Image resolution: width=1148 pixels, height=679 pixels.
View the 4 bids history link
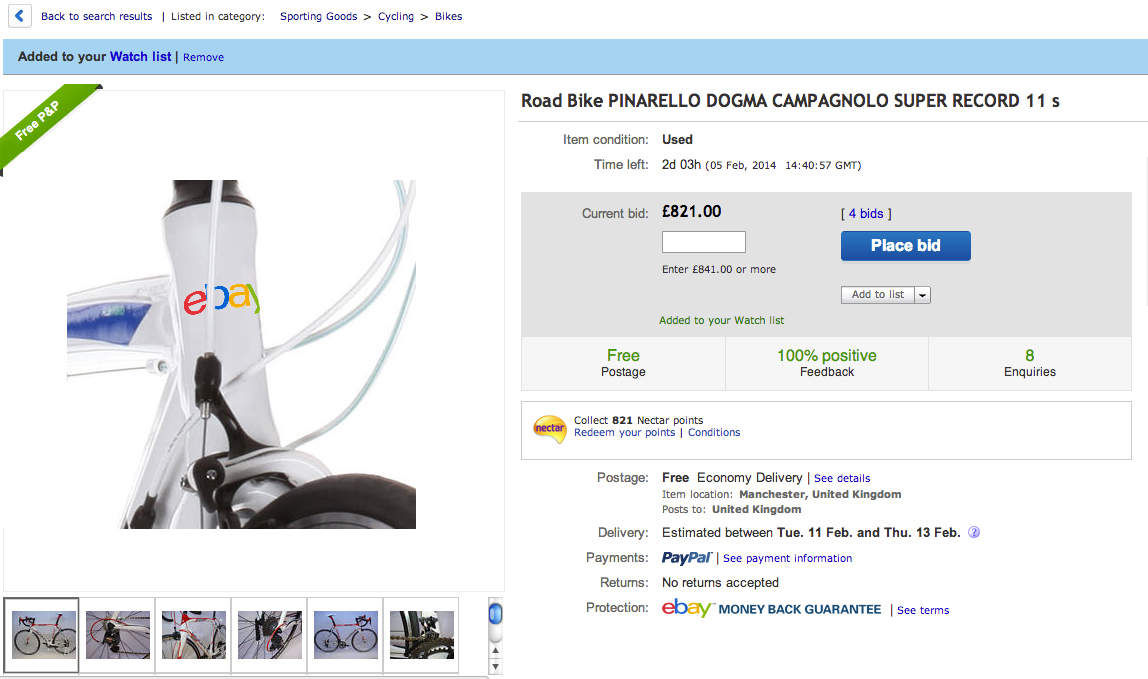pos(865,214)
